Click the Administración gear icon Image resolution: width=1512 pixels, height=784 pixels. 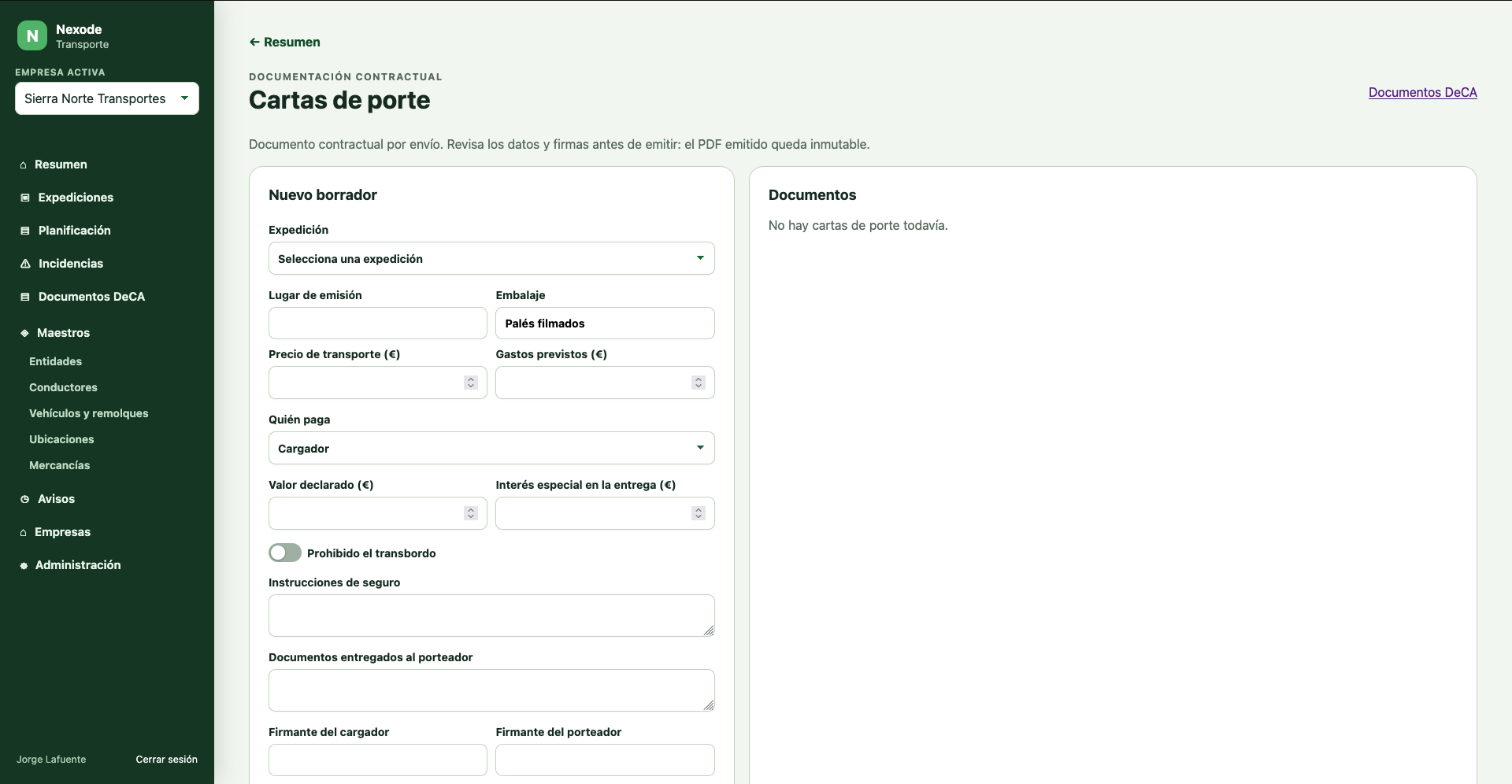tap(24, 565)
